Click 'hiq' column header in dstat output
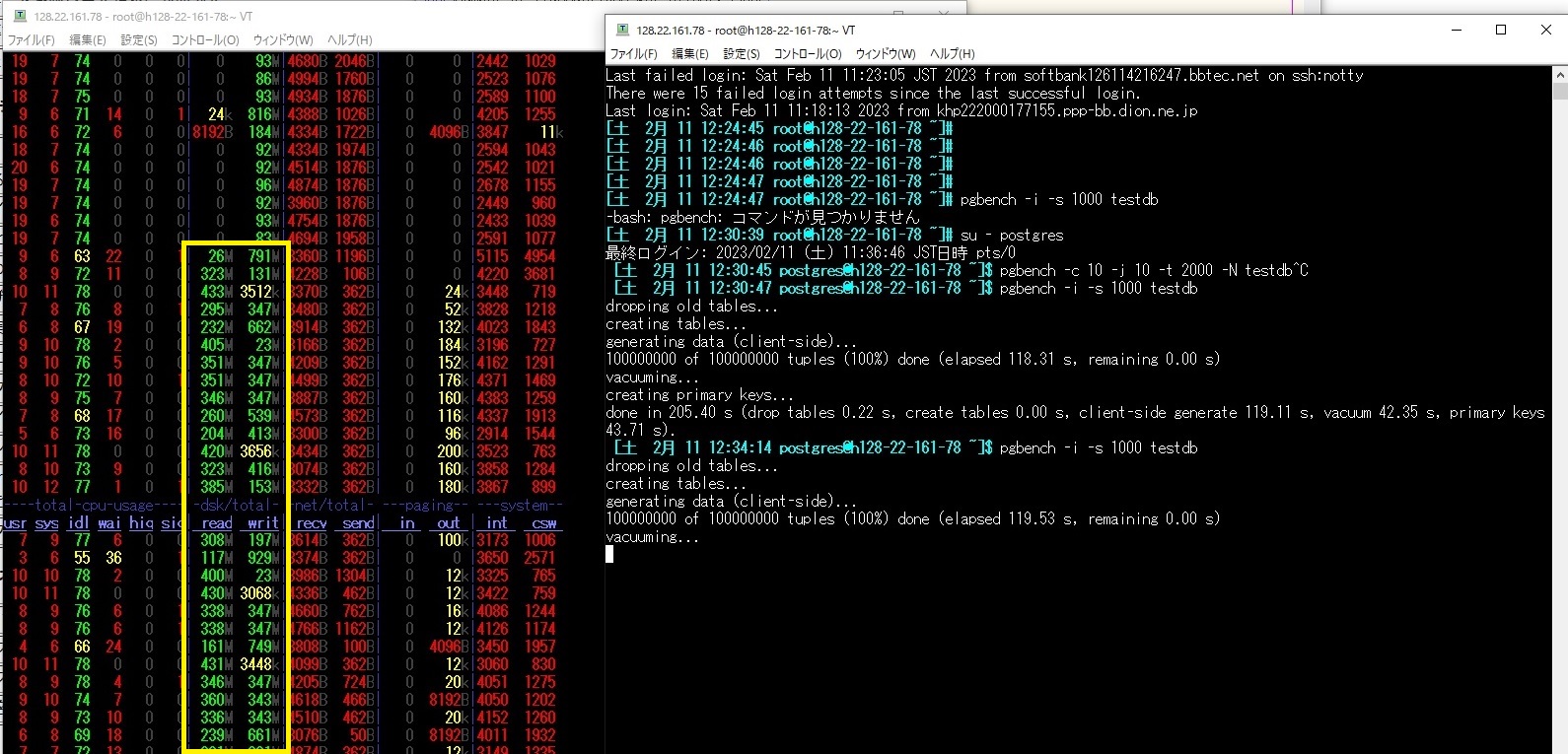Viewport: 1568px width, 754px height. tap(141, 523)
